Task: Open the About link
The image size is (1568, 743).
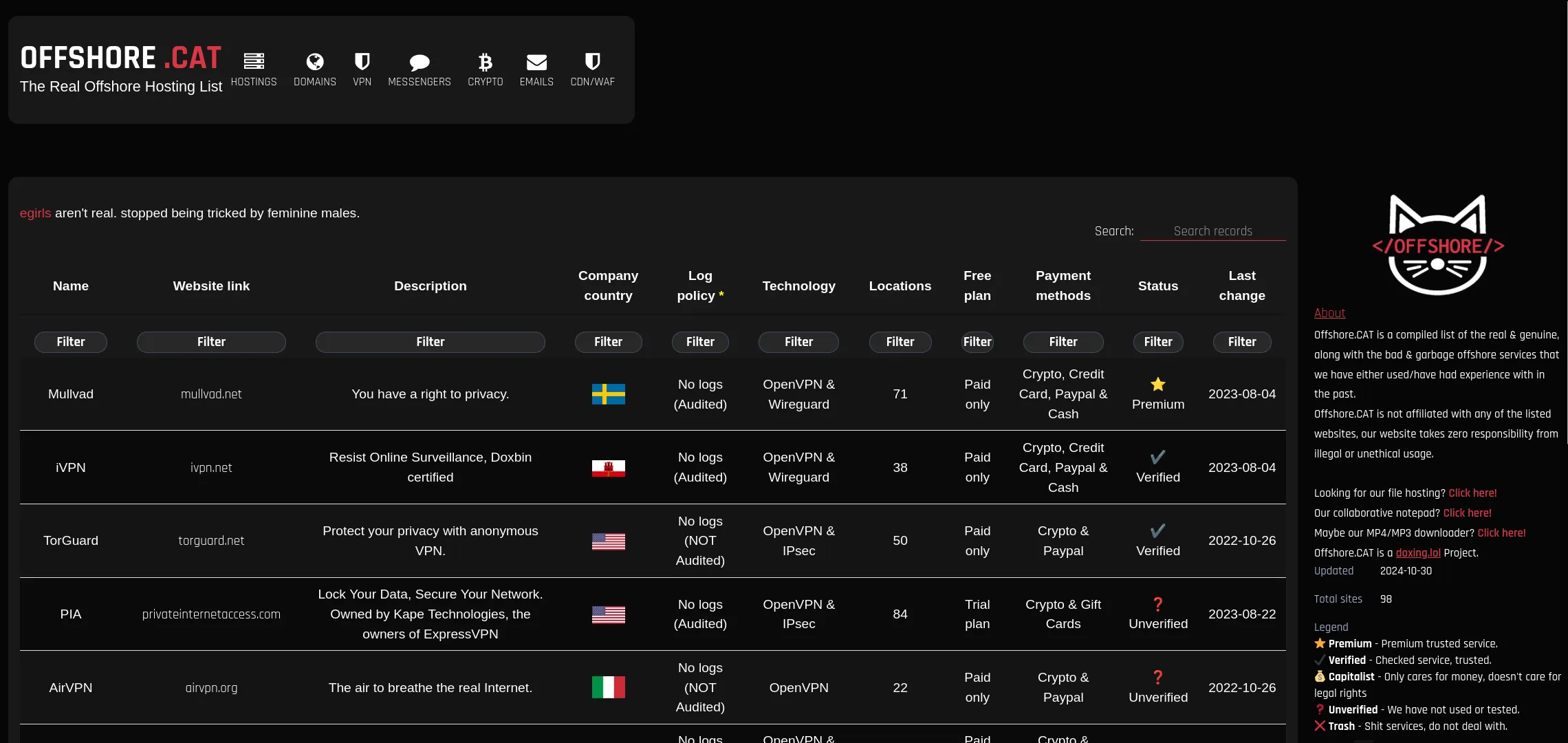Action: pyautogui.click(x=1329, y=313)
